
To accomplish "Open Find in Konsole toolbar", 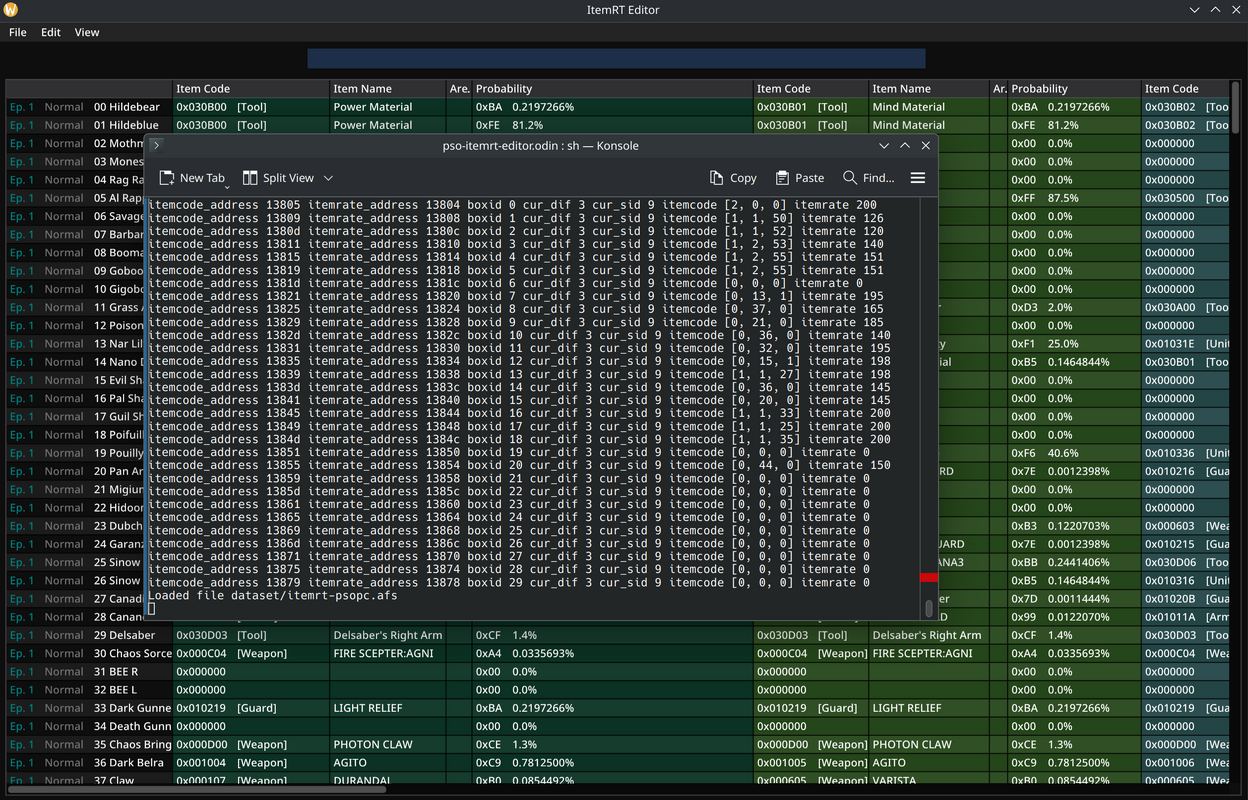I will 868,178.
